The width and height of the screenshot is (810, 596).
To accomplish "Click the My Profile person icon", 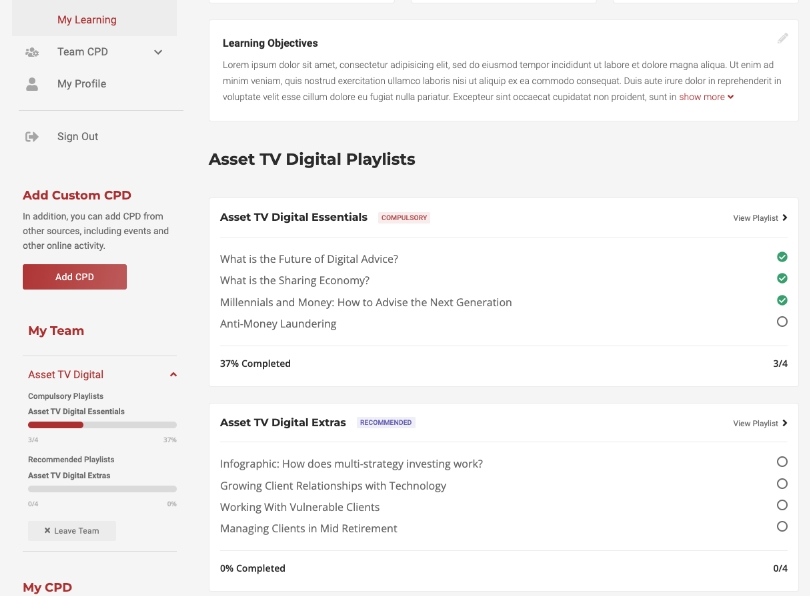I will coord(32,84).
